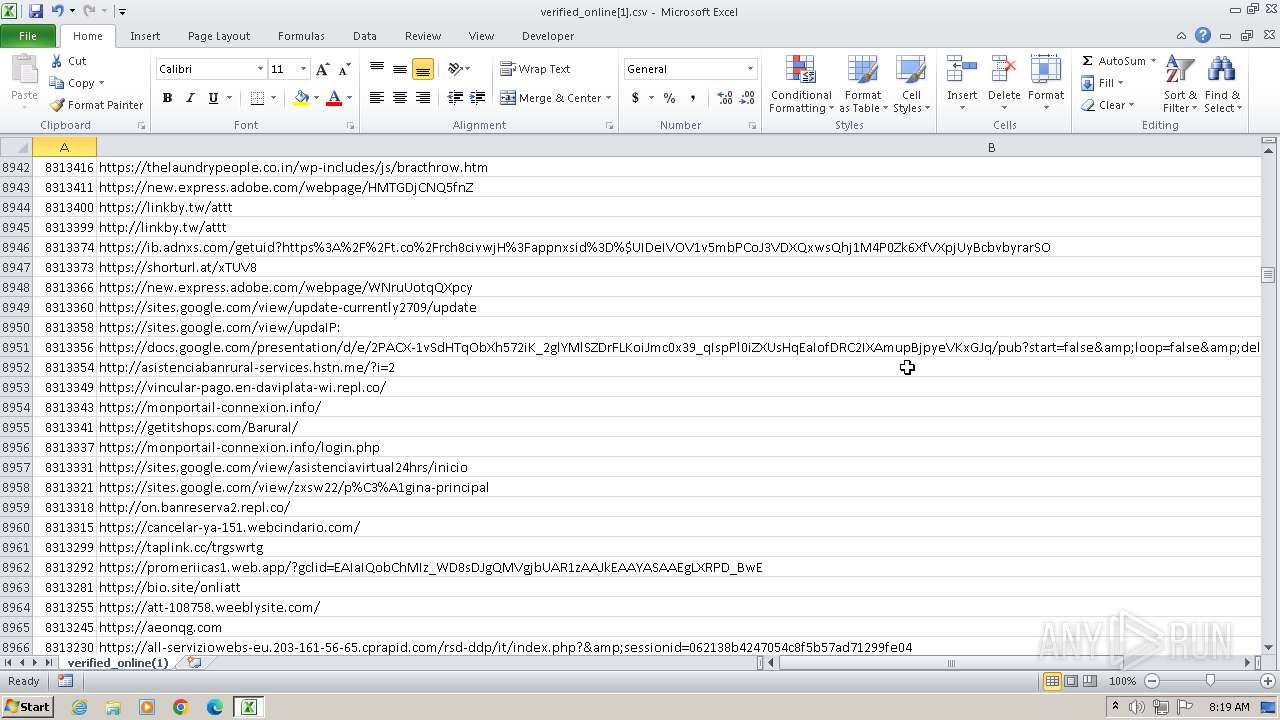Click the Insert Worksheet icon
The height and width of the screenshot is (720, 1280).
tap(194, 663)
